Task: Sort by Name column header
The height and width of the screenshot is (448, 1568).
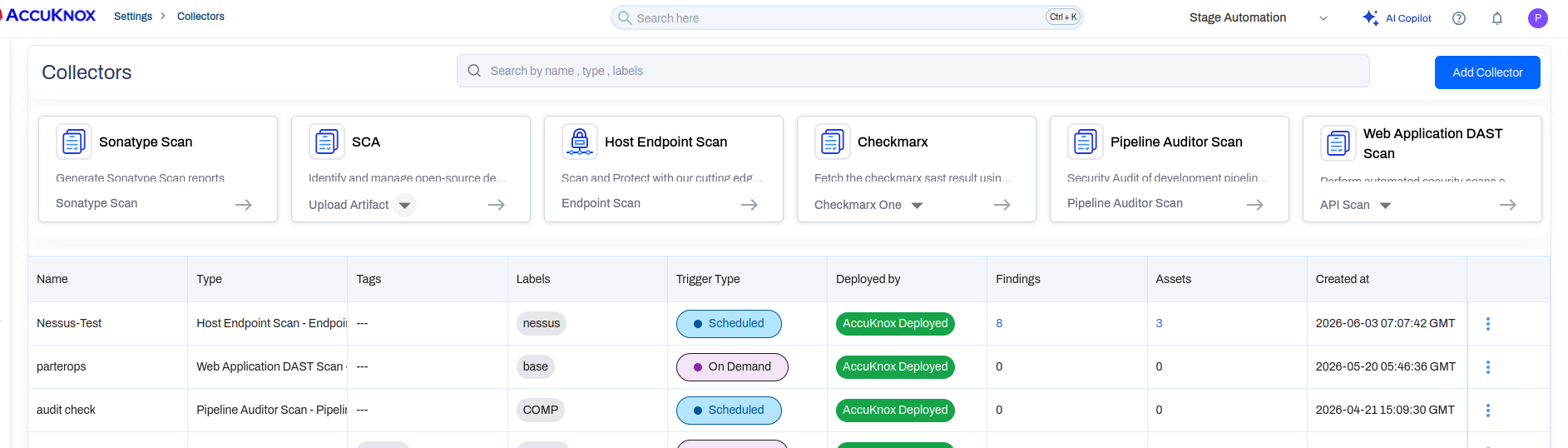Action: click(52, 279)
